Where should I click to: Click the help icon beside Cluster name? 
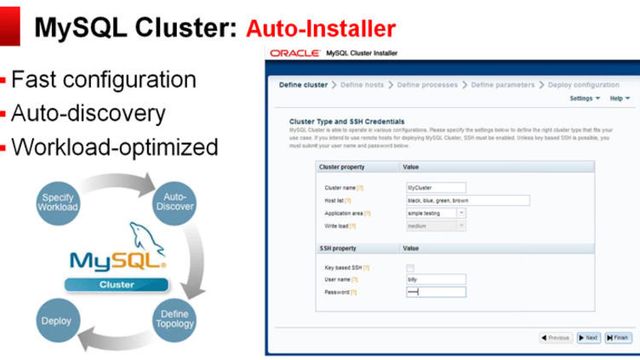360,188
